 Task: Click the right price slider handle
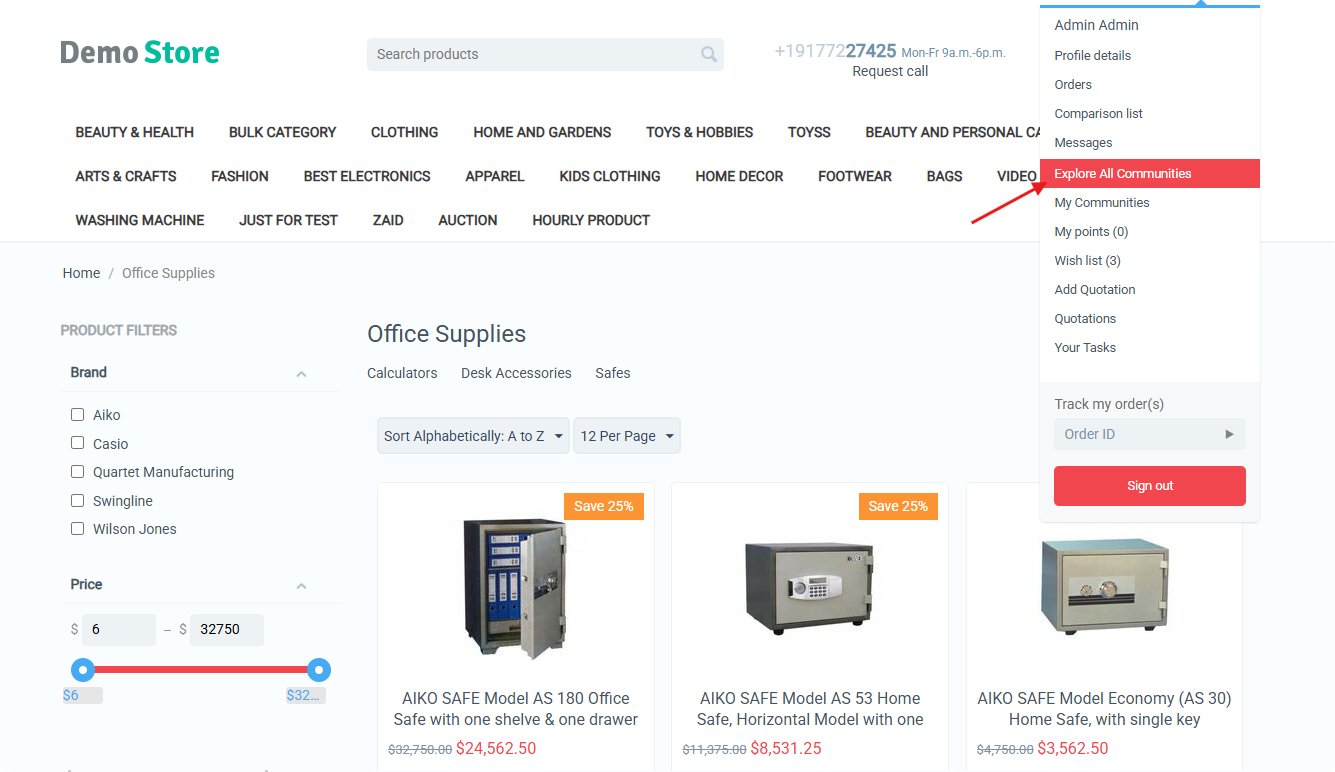tap(319, 670)
